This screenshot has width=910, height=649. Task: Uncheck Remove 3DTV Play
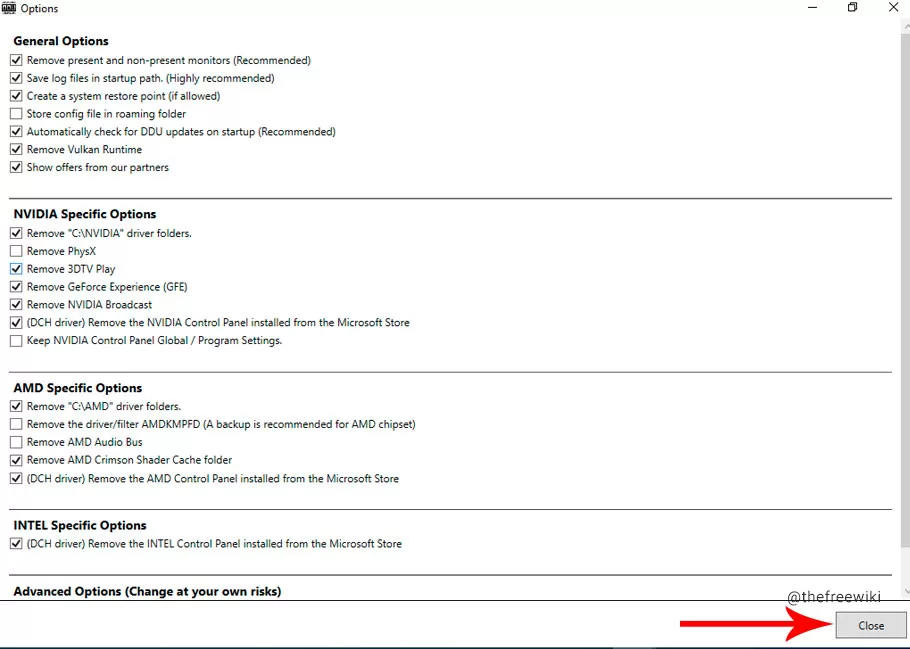[x=16, y=269]
